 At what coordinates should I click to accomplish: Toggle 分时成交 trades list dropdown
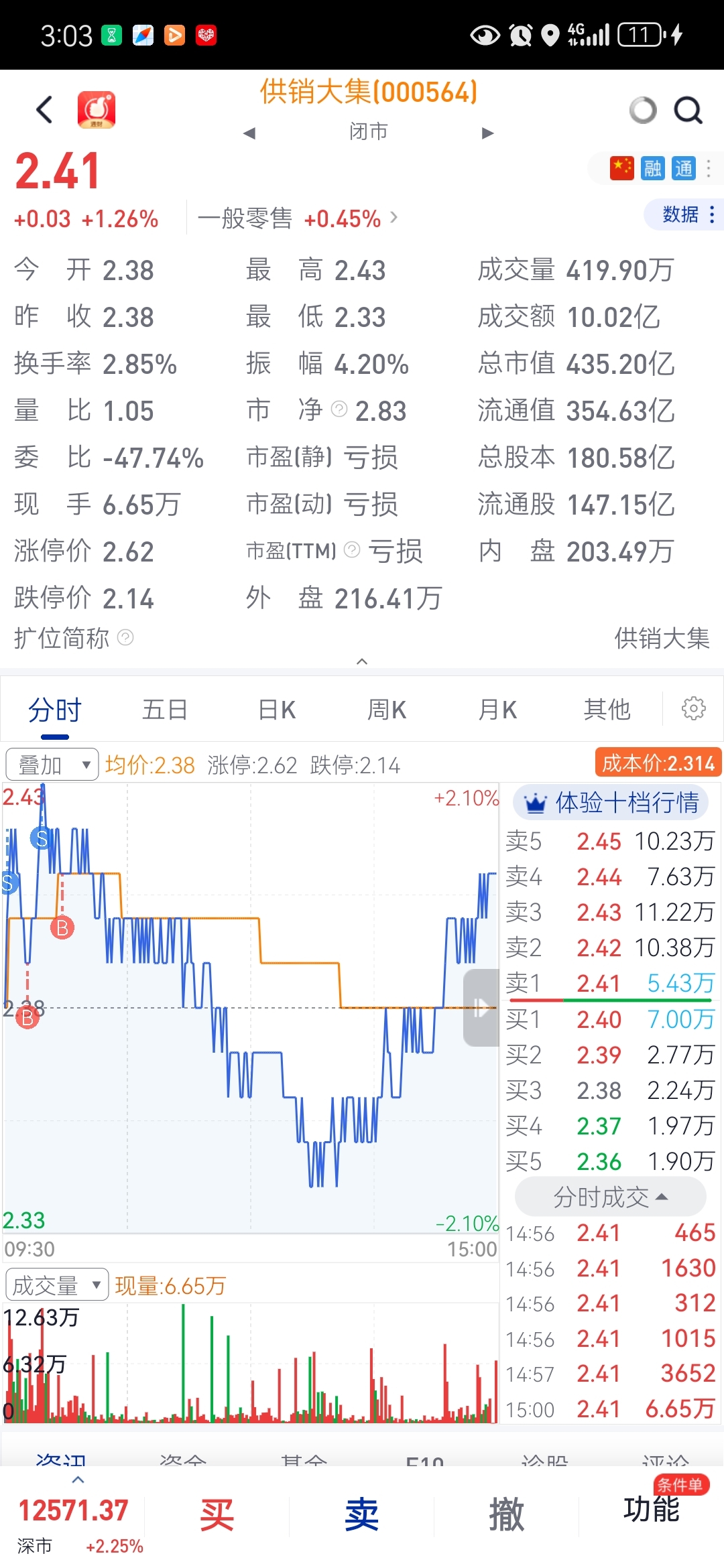pyautogui.click(x=611, y=1197)
